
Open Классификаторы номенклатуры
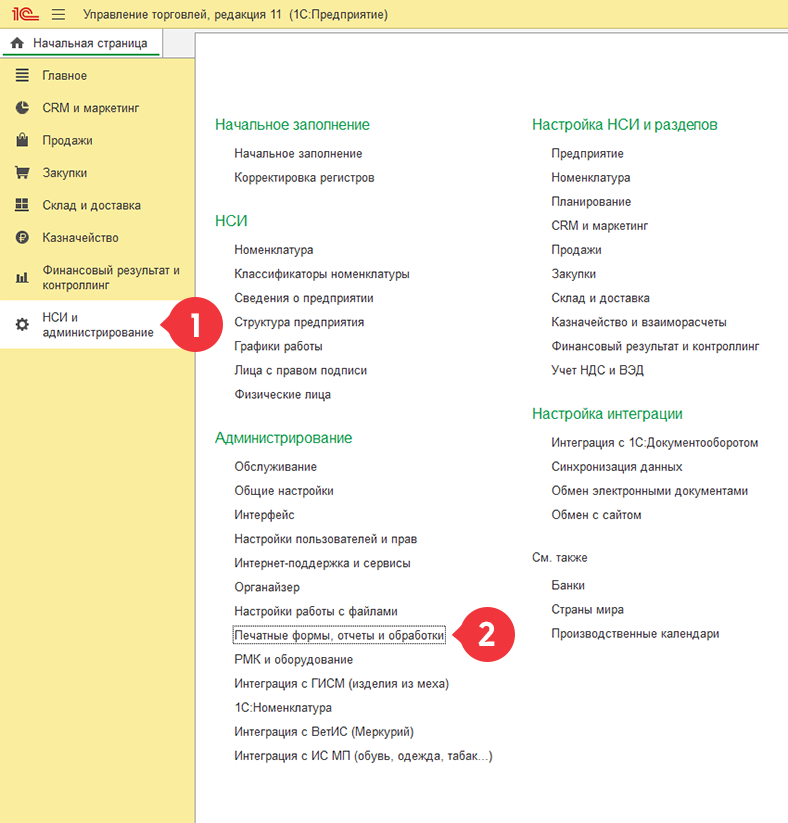tap(322, 274)
